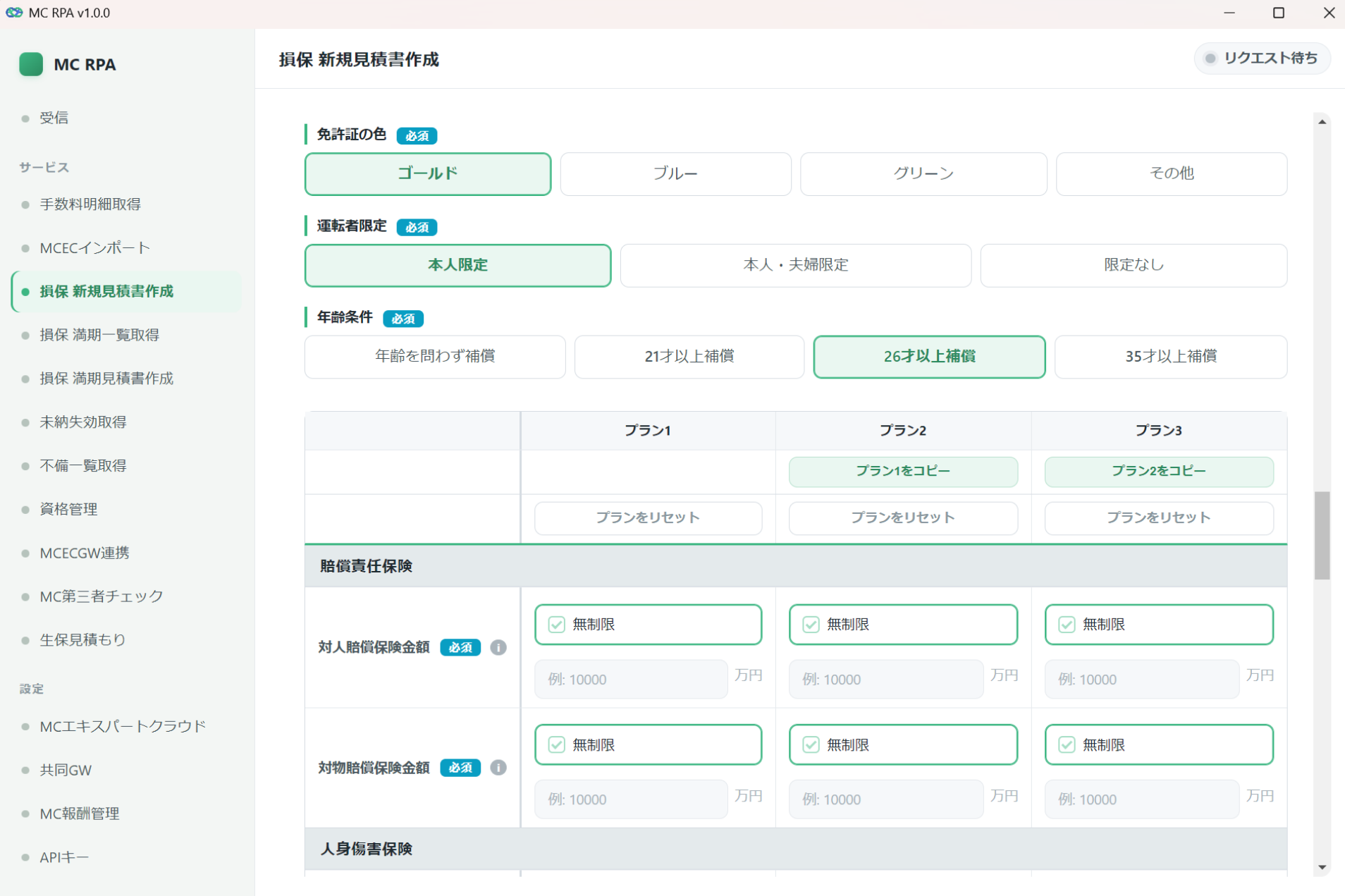Select 35才以上補償 age condition
The image size is (1345, 896).
[x=1171, y=357]
